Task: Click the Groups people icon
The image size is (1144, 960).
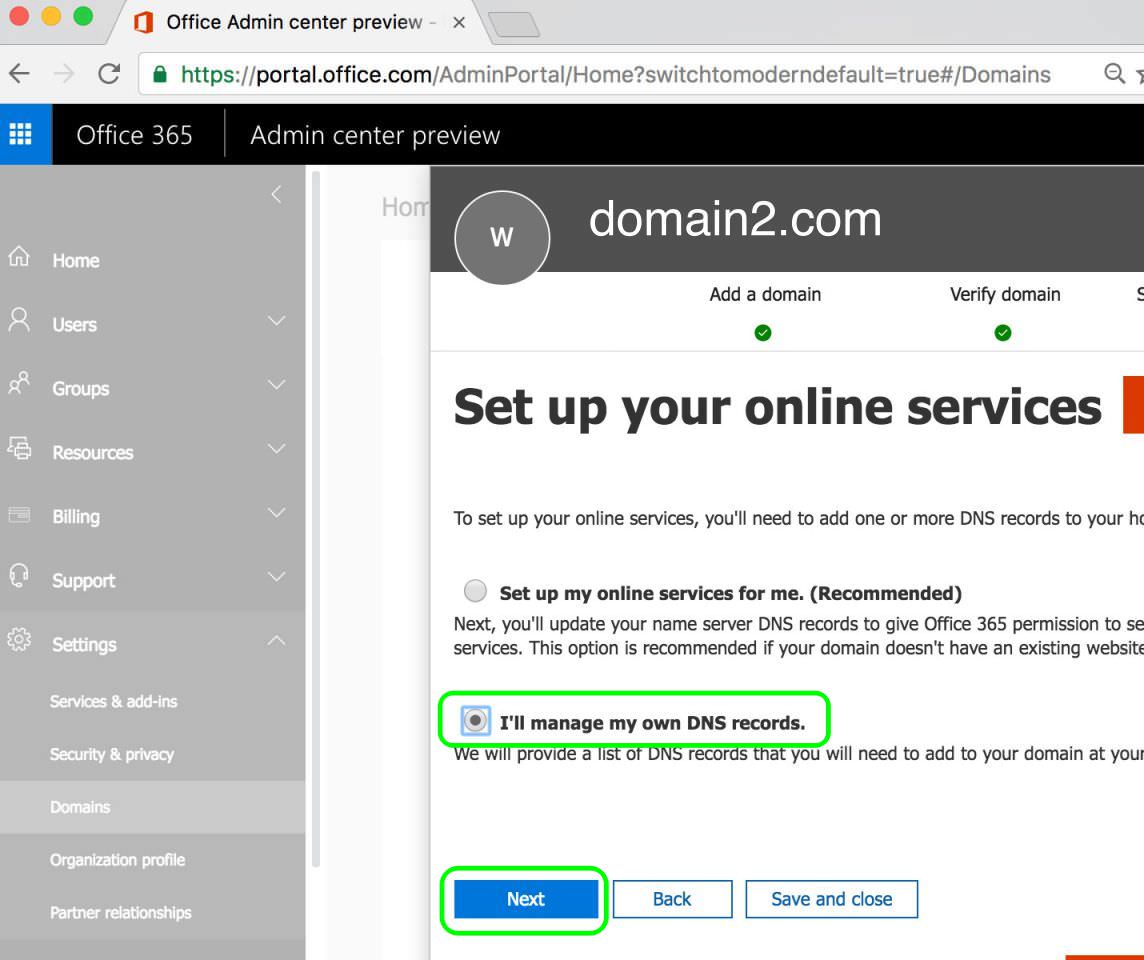Action: click(x=19, y=383)
